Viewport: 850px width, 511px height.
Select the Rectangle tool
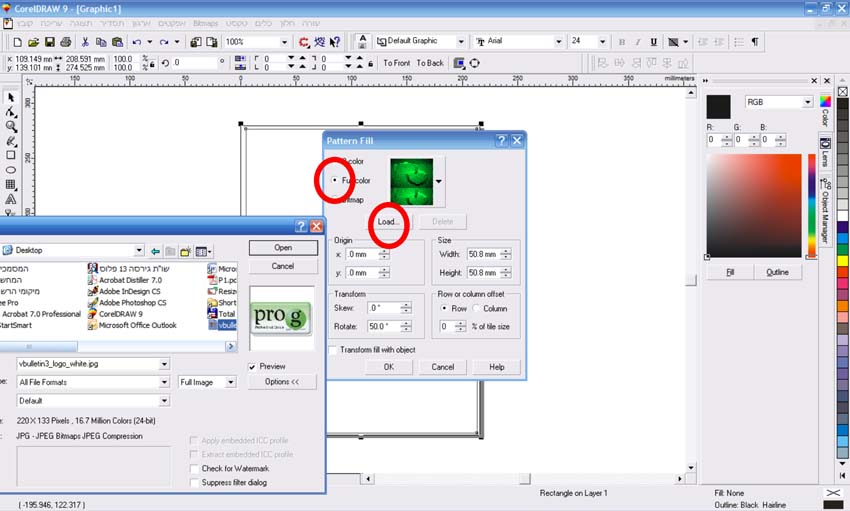[x=11, y=155]
